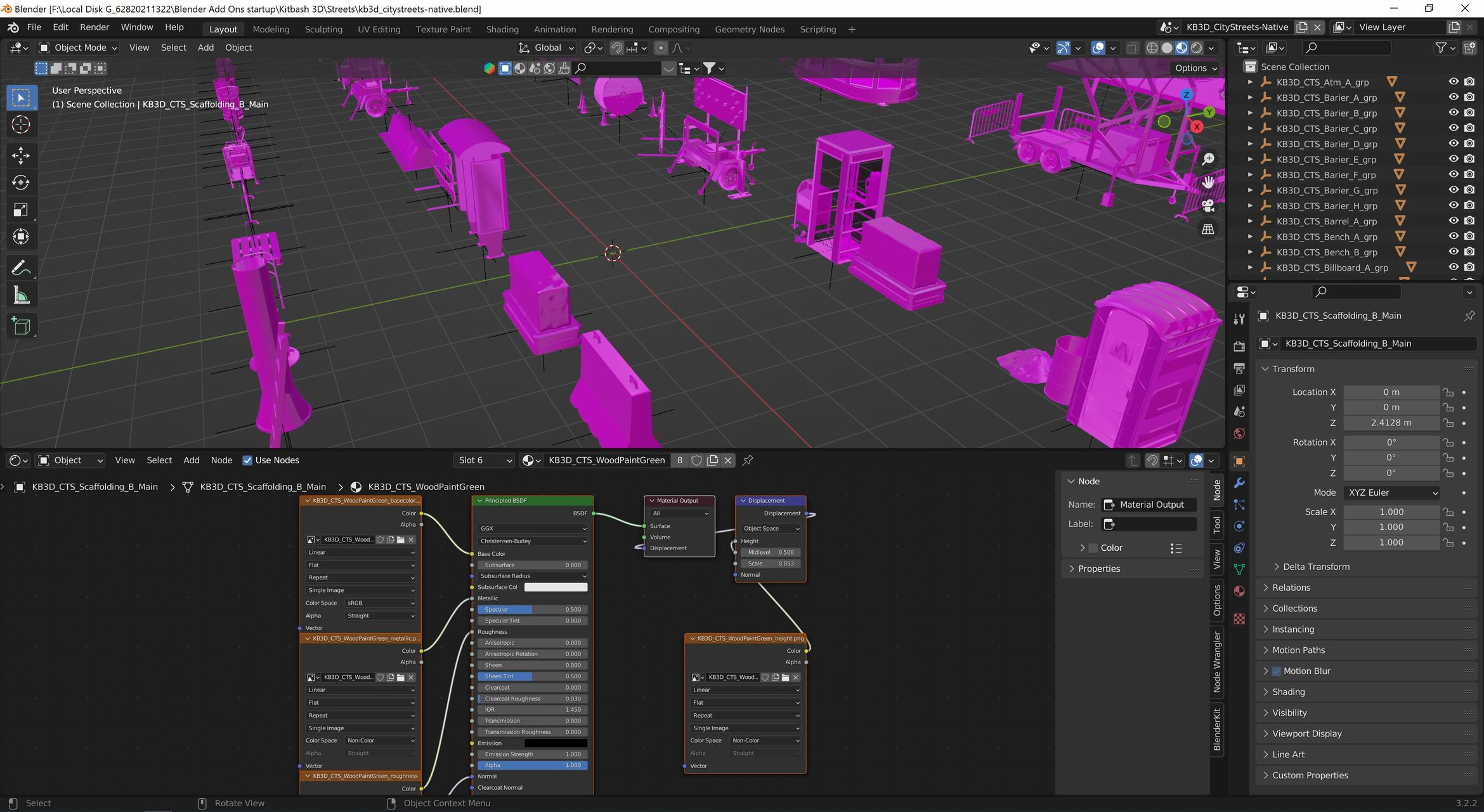The height and width of the screenshot is (812, 1484).
Task: Expand the Relations panel
Action: point(1291,588)
